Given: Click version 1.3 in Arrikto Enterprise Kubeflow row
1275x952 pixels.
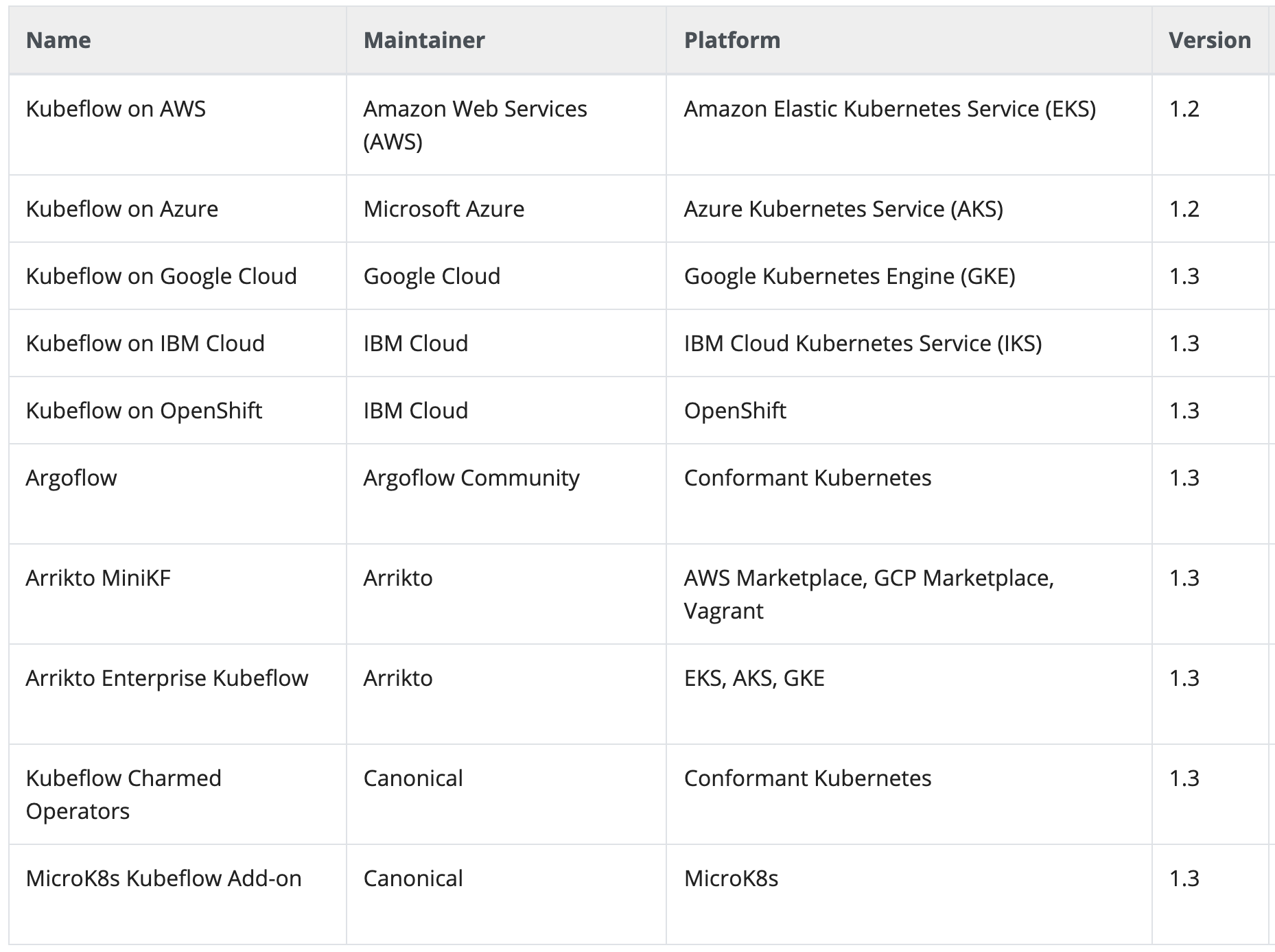Looking at the screenshot, I should pos(1210,694).
